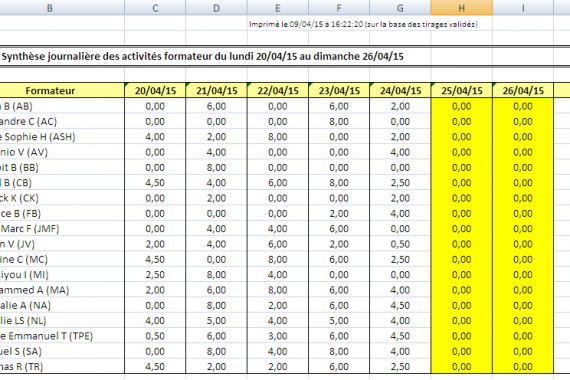Click the Imprimé le 09/04/15 text cell
The height and width of the screenshot is (380, 570).
[x=363, y=24]
